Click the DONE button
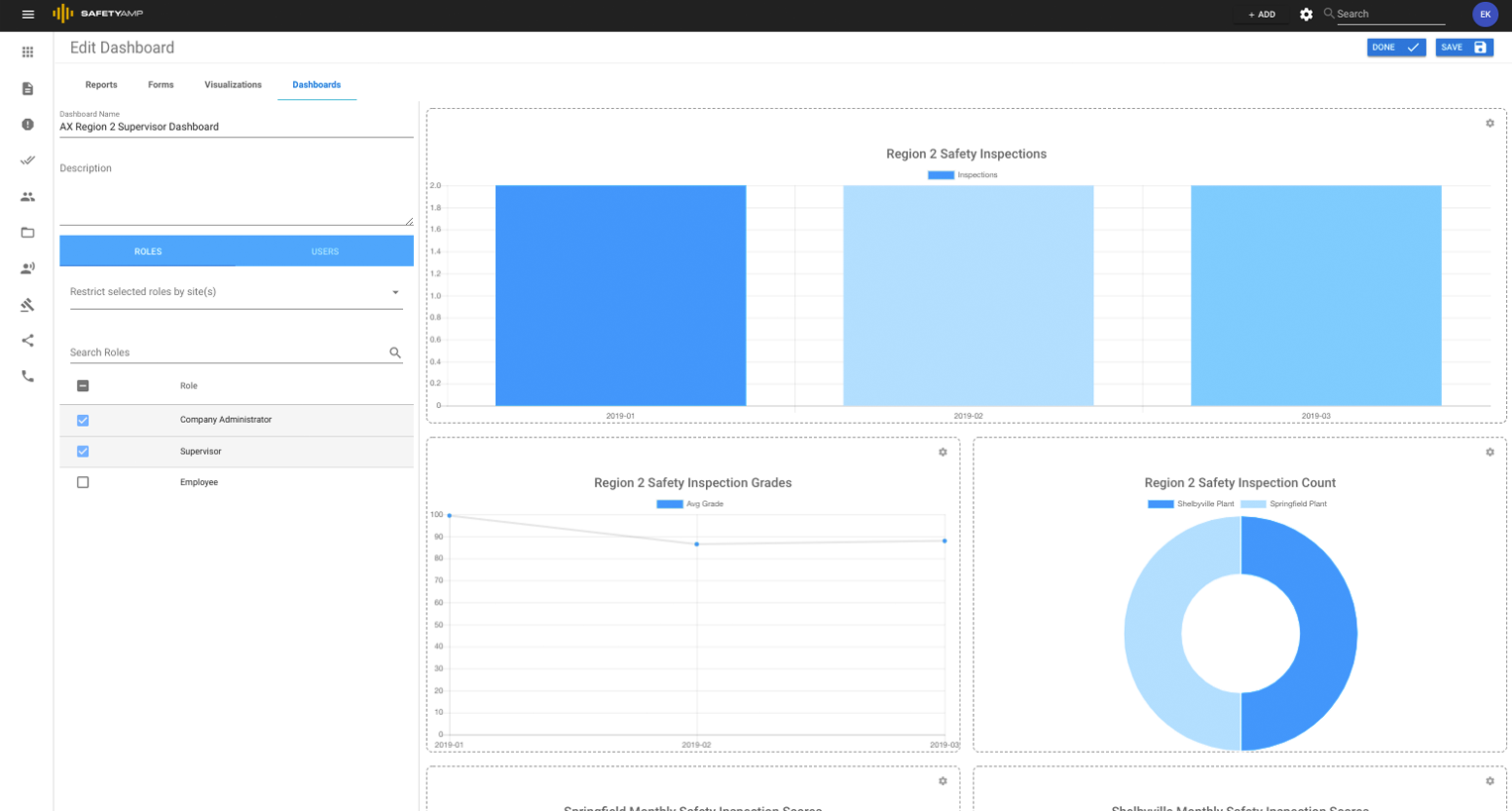Screen dimensions: 1512x811 [x=1396, y=47]
